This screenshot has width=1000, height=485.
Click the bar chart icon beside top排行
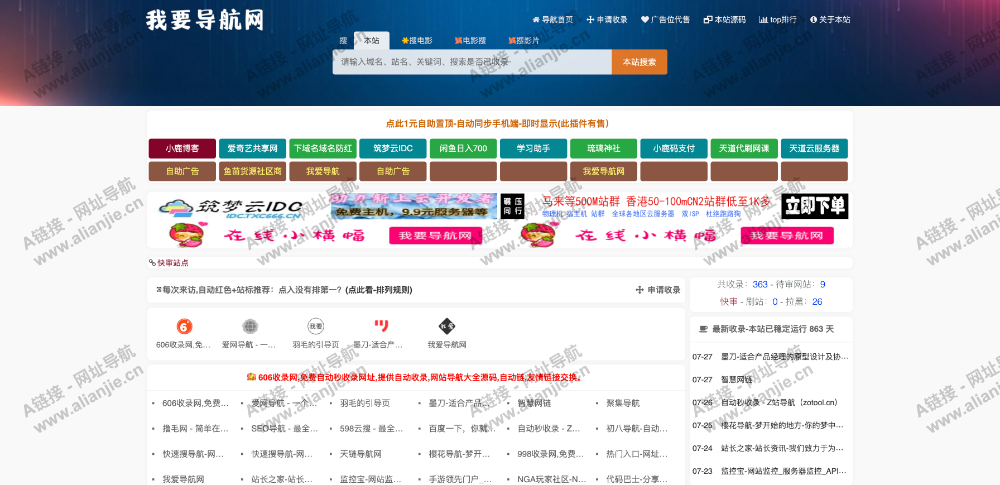pos(763,20)
